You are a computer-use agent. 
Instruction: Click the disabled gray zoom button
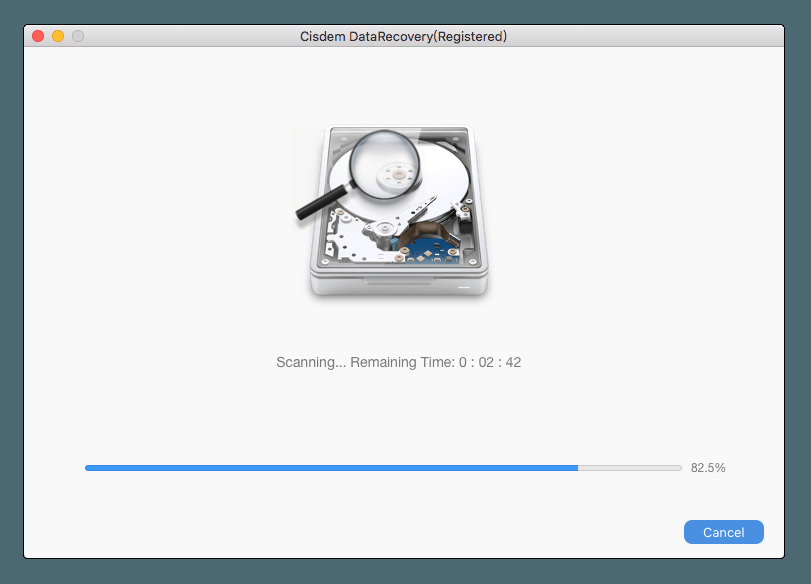coord(78,36)
